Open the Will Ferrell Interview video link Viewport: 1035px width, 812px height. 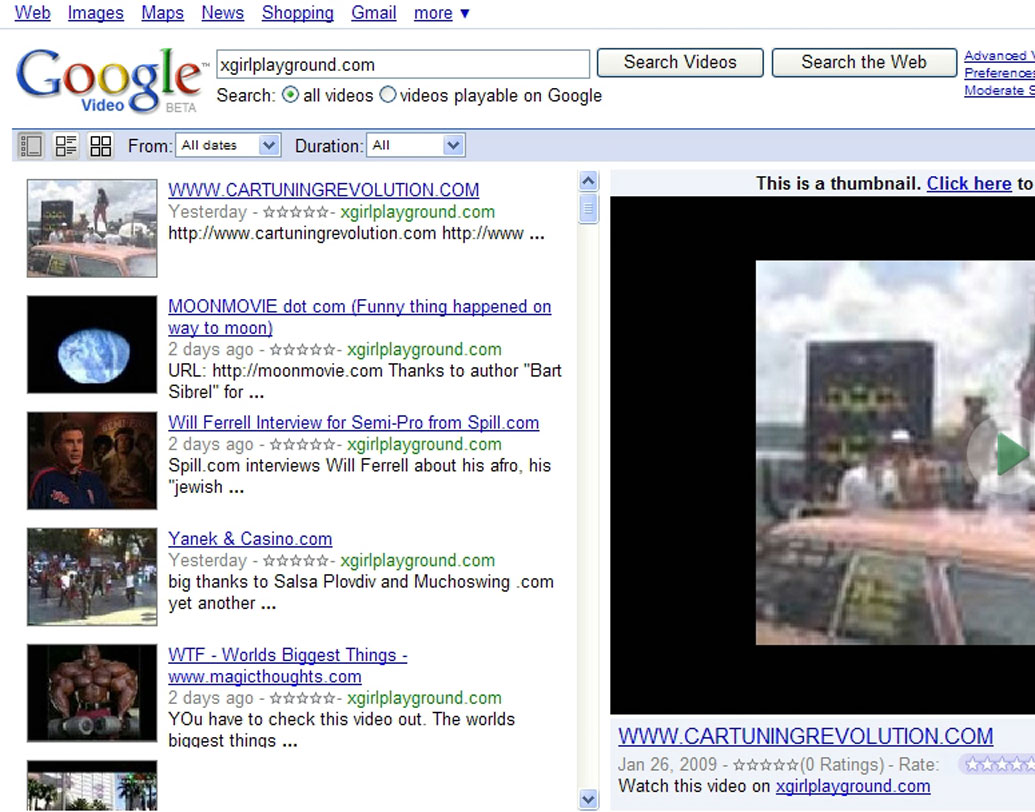353,423
